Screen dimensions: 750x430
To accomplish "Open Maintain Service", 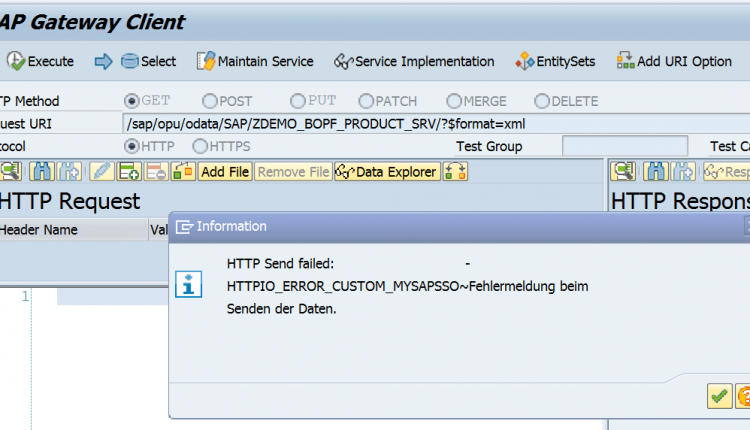I will point(255,61).
